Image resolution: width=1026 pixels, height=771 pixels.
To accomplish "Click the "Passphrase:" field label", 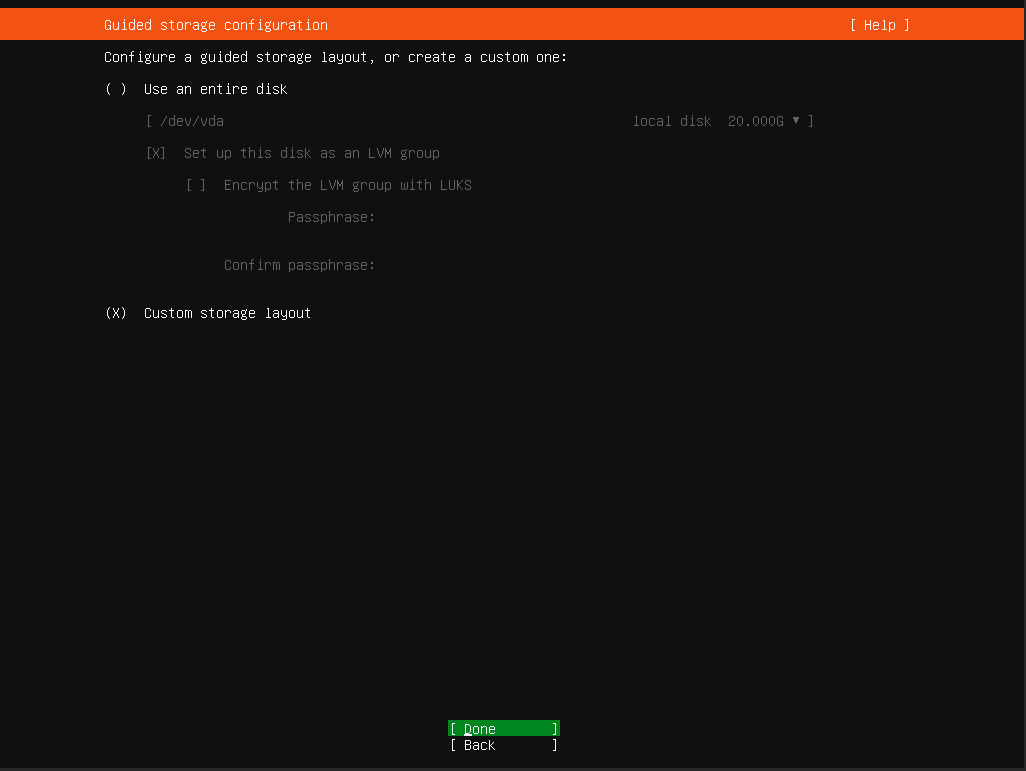I will click(331, 217).
